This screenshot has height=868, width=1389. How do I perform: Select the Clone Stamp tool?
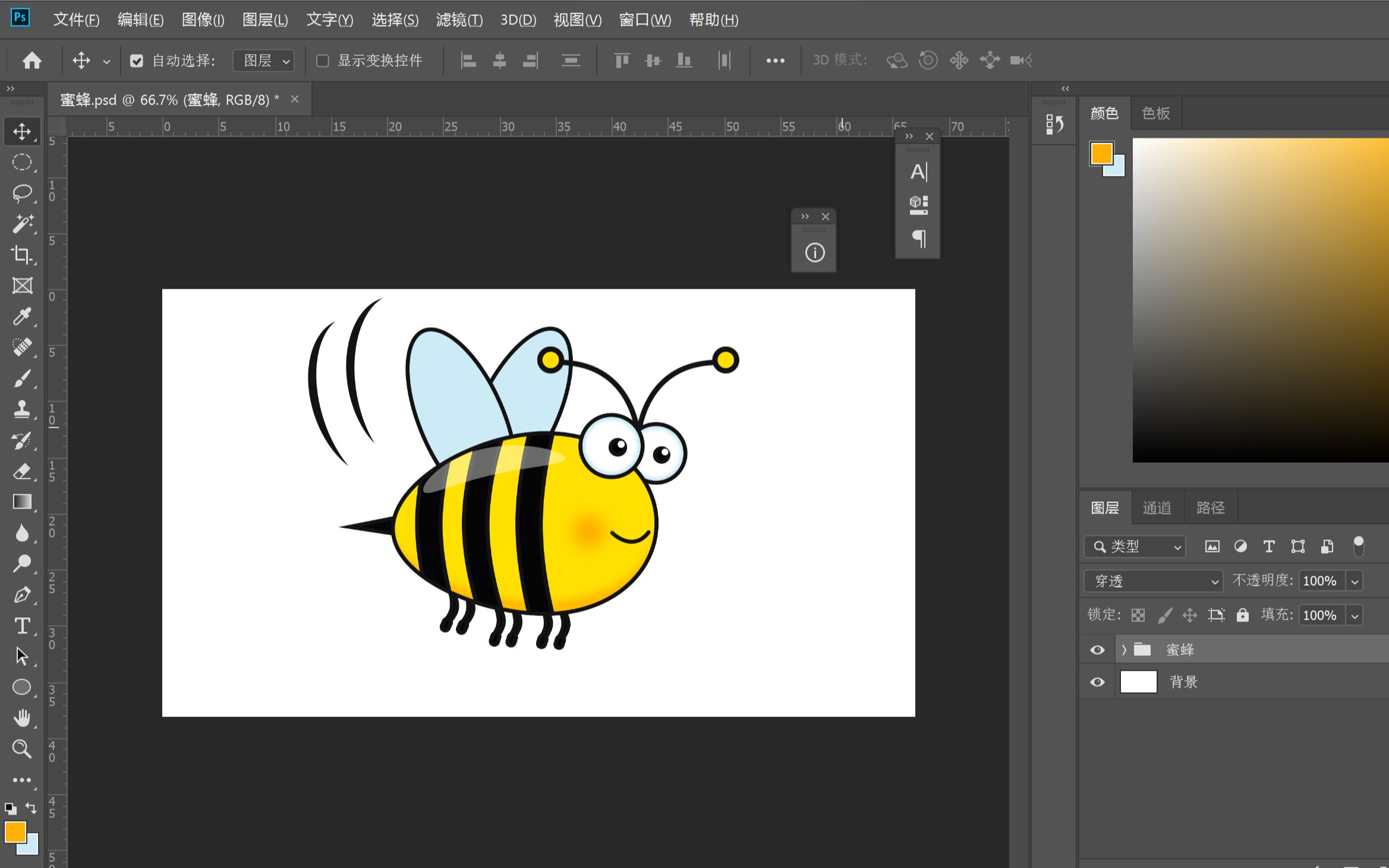22,409
